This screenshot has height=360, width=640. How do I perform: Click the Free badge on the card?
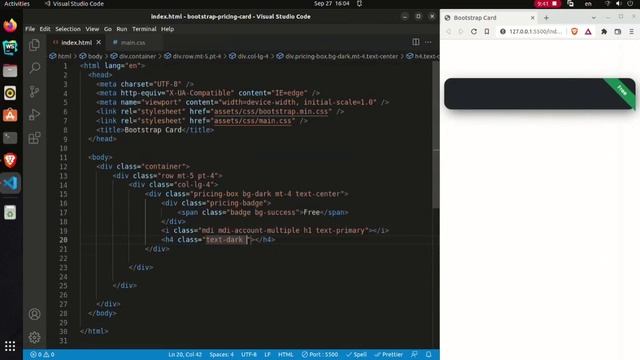click(622, 90)
